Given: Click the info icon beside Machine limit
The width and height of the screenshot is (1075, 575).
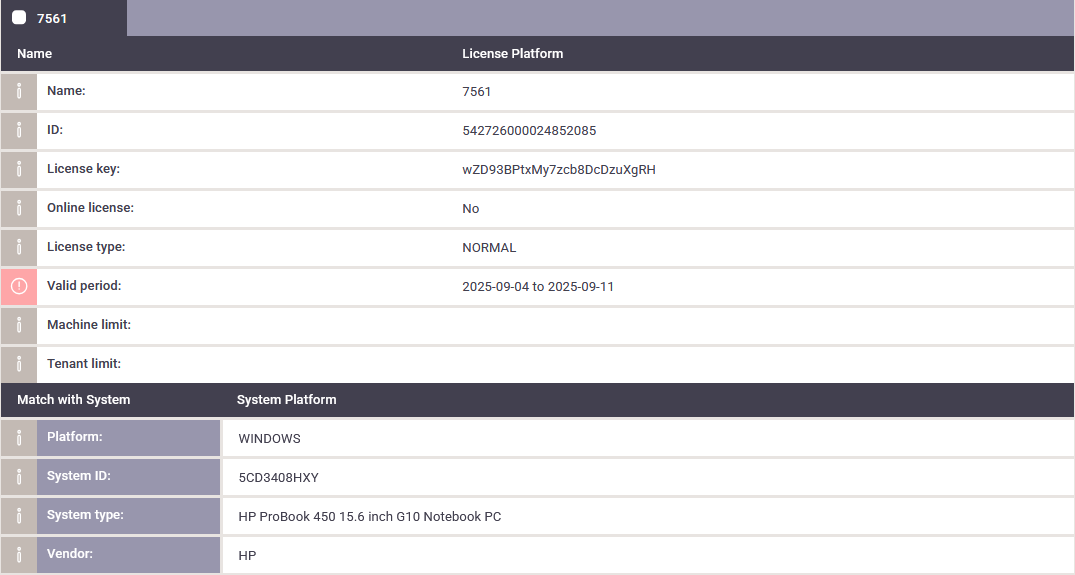Looking at the screenshot, I should click(x=19, y=326).
